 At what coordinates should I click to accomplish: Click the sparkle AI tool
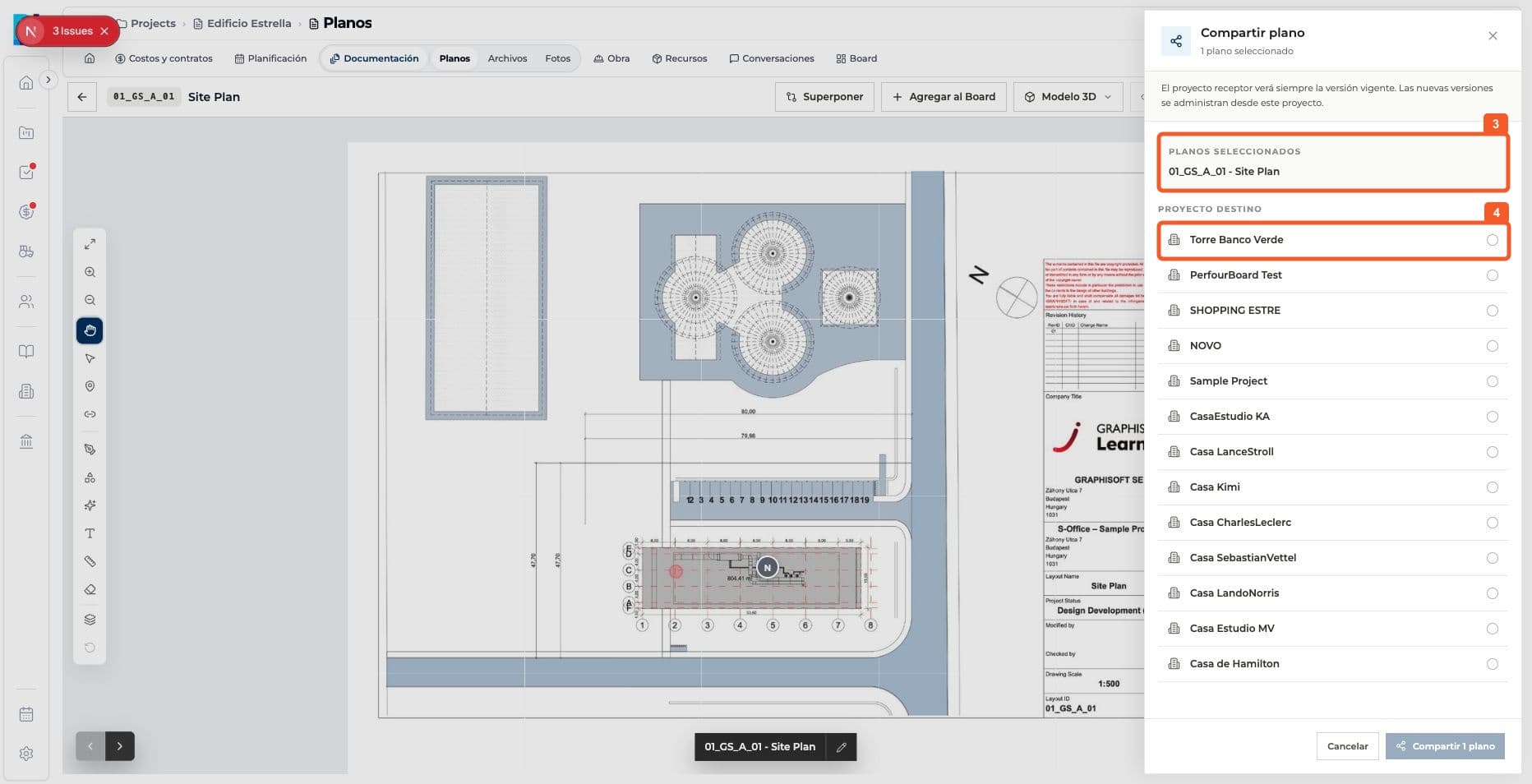point(90,505)
